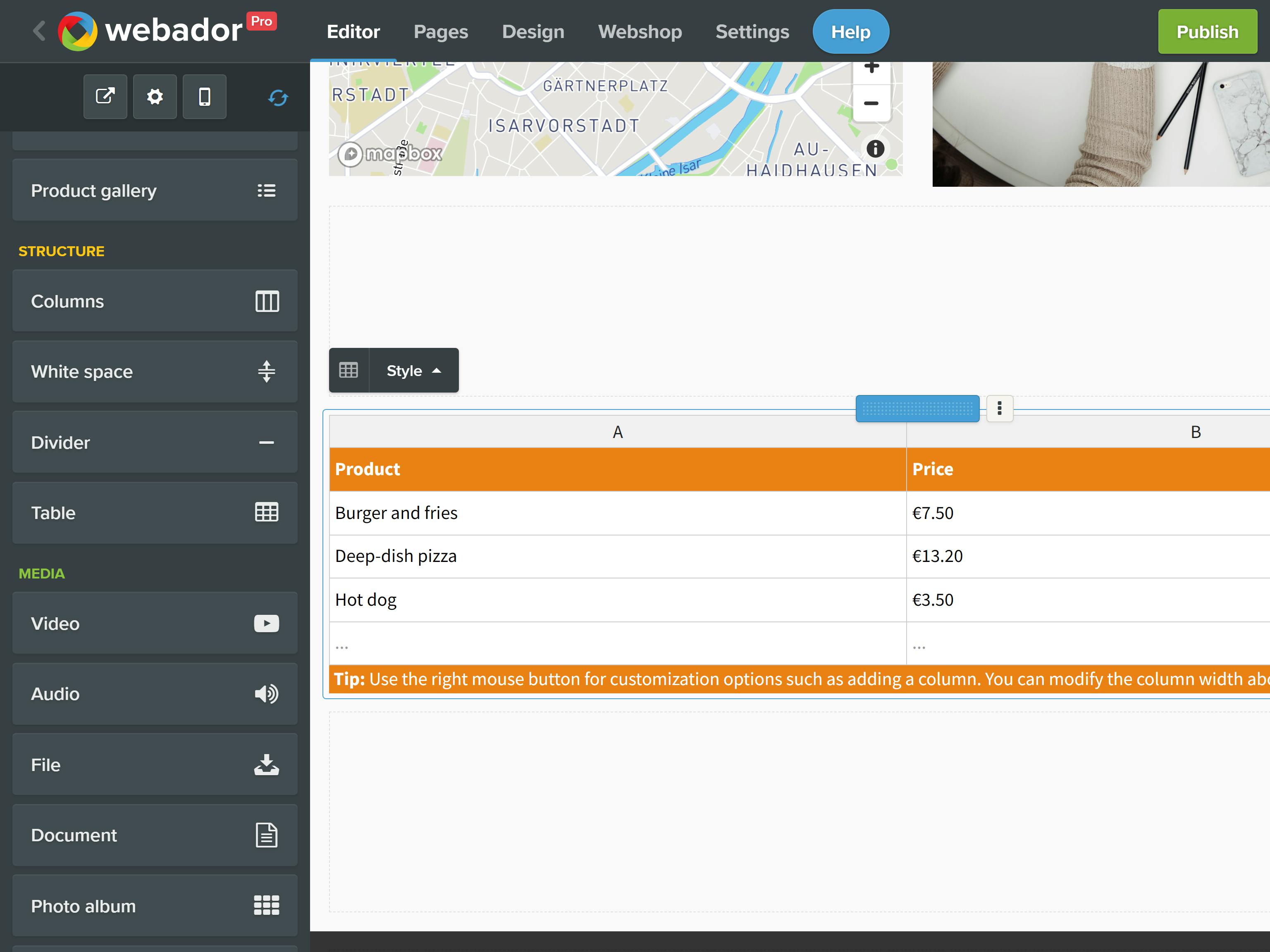Open the editor settings gear icon
This screenshot has height=952, width=1270.
(x=155, y=96)
